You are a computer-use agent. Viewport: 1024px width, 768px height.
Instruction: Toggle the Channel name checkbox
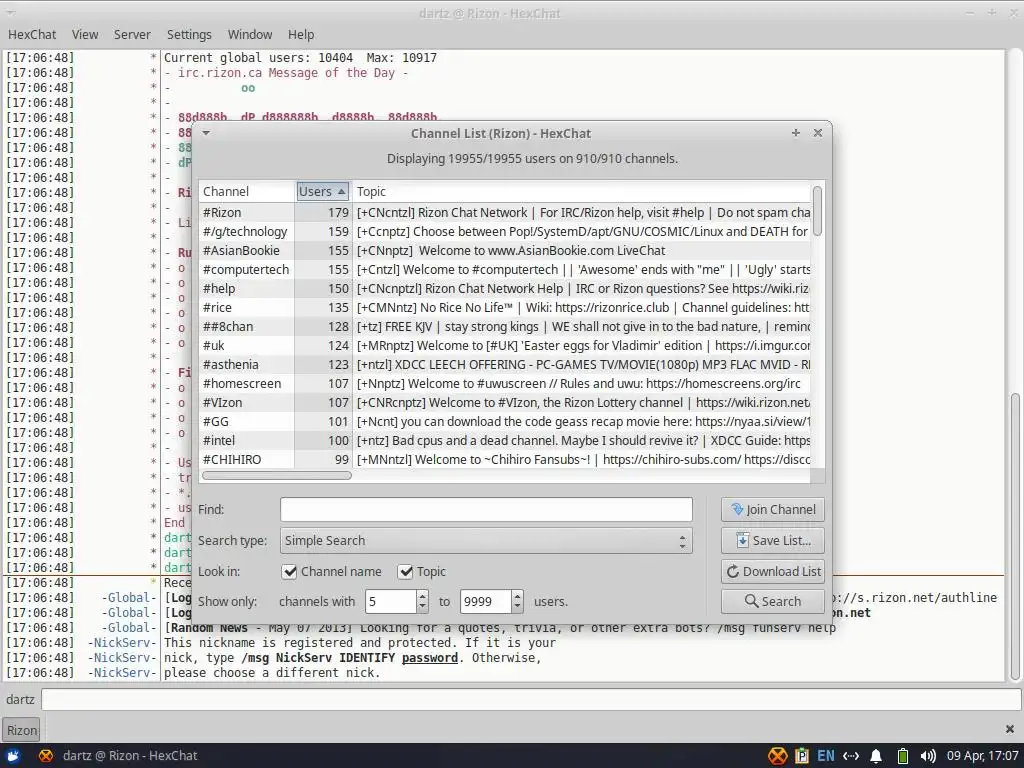pyautogui.click(x=289, y=571)
